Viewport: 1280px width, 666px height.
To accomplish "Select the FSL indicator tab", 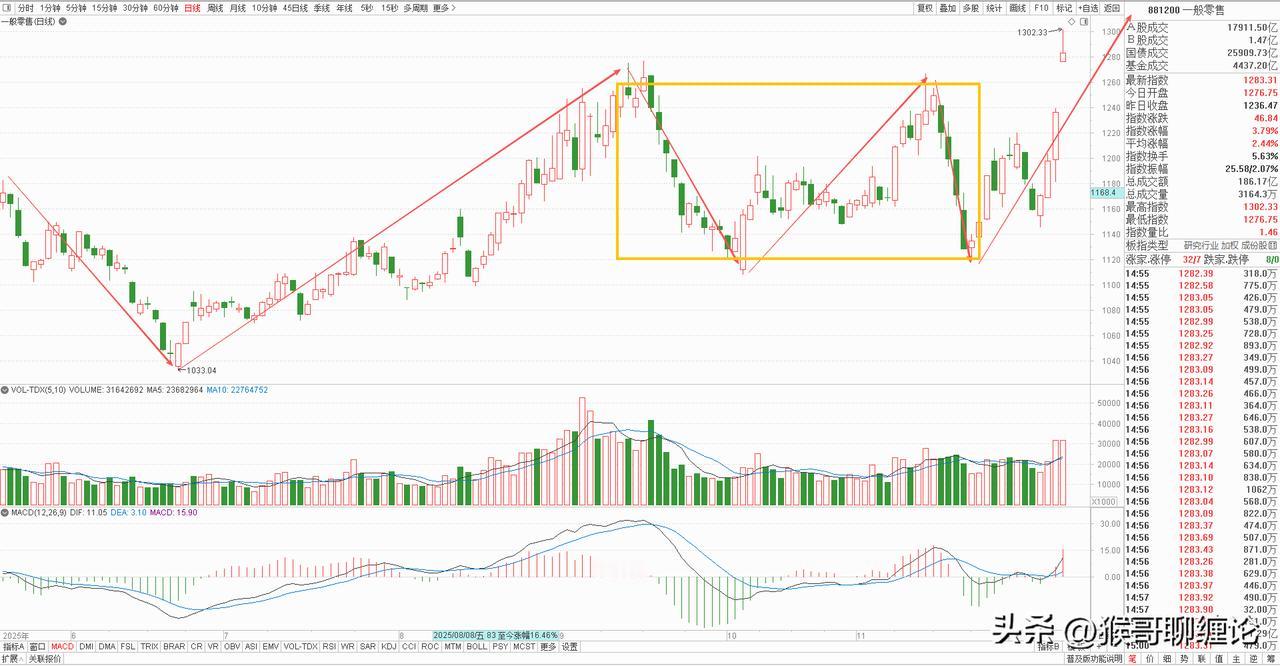I will pos(128,646).
